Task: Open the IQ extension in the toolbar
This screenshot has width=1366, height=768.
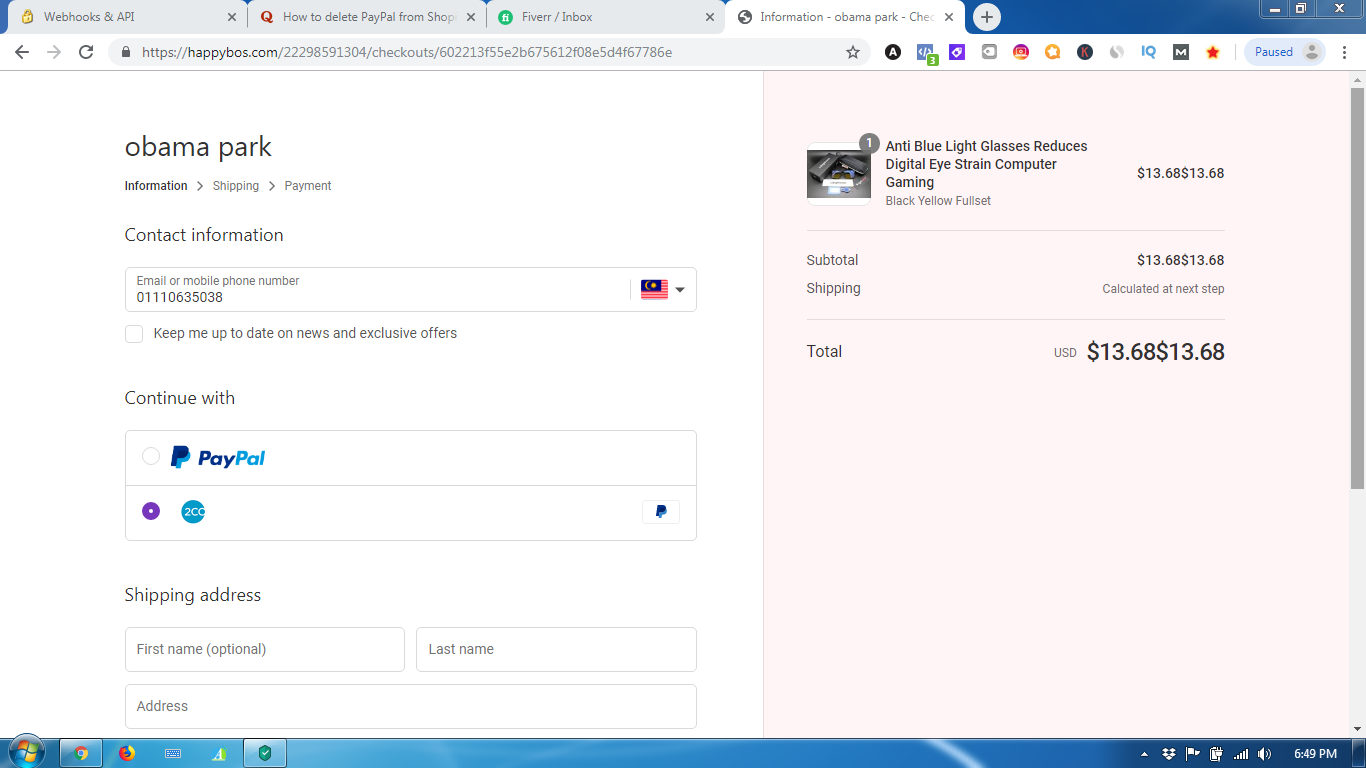Action: [x=1148, y=52]
